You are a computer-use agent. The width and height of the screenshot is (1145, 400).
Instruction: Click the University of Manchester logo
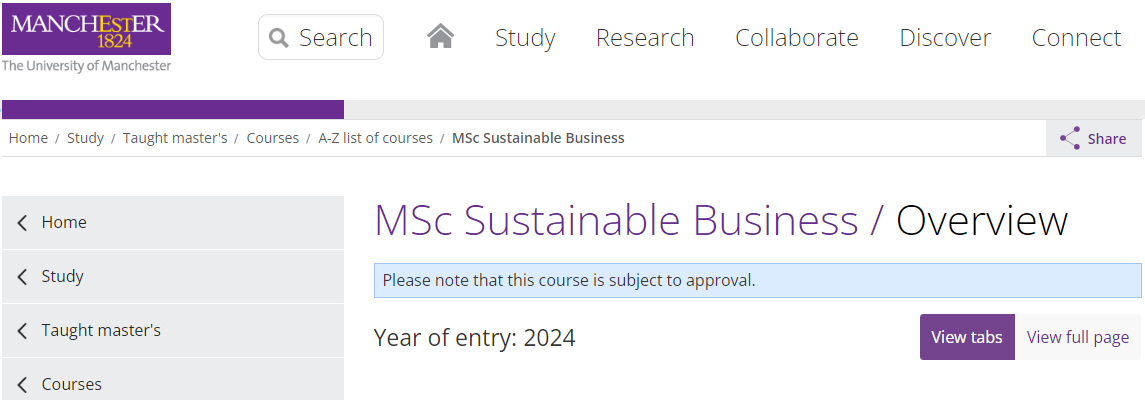(86, 38)
